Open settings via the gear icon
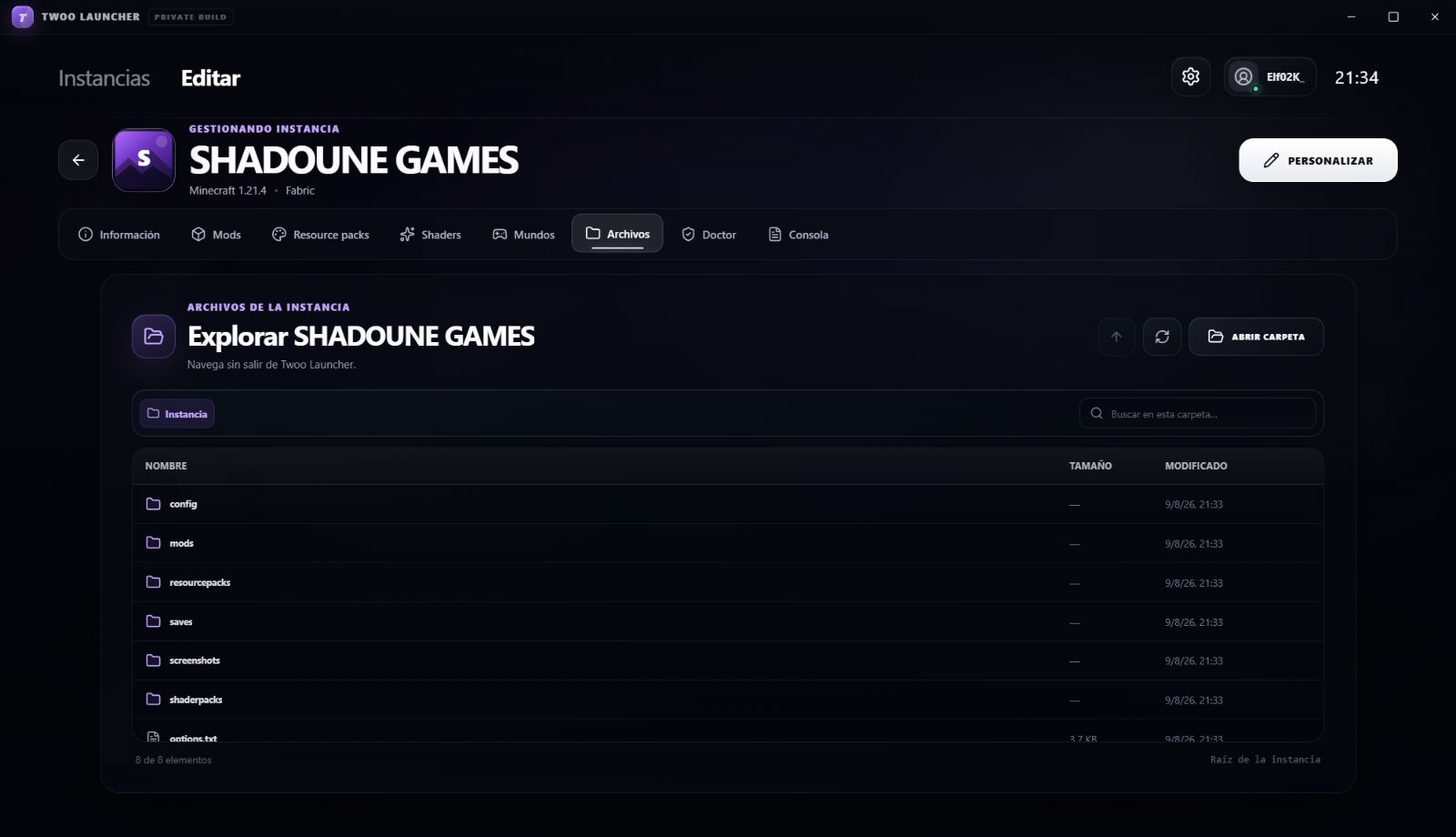 pos(1190,77)
